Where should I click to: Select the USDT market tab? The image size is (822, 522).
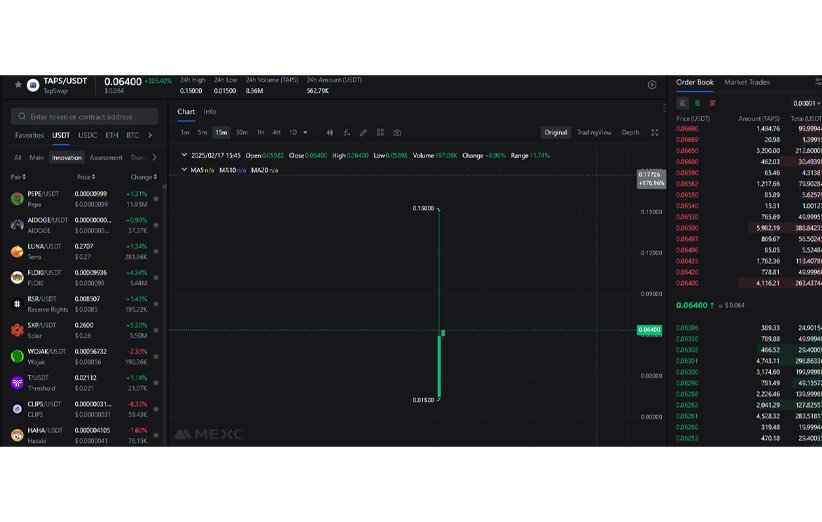(61, 135)
